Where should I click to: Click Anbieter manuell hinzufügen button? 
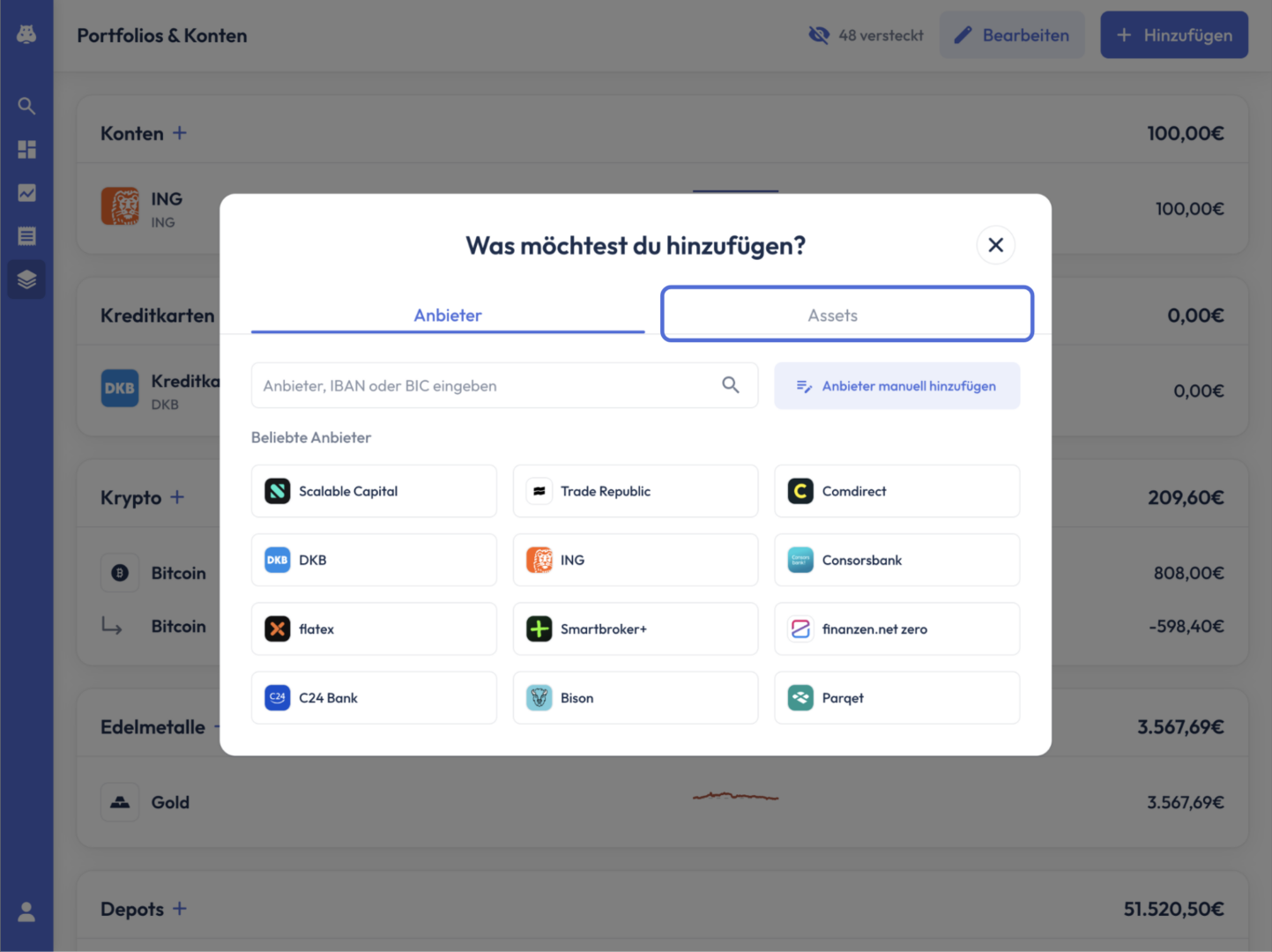(x=897, y=386)
